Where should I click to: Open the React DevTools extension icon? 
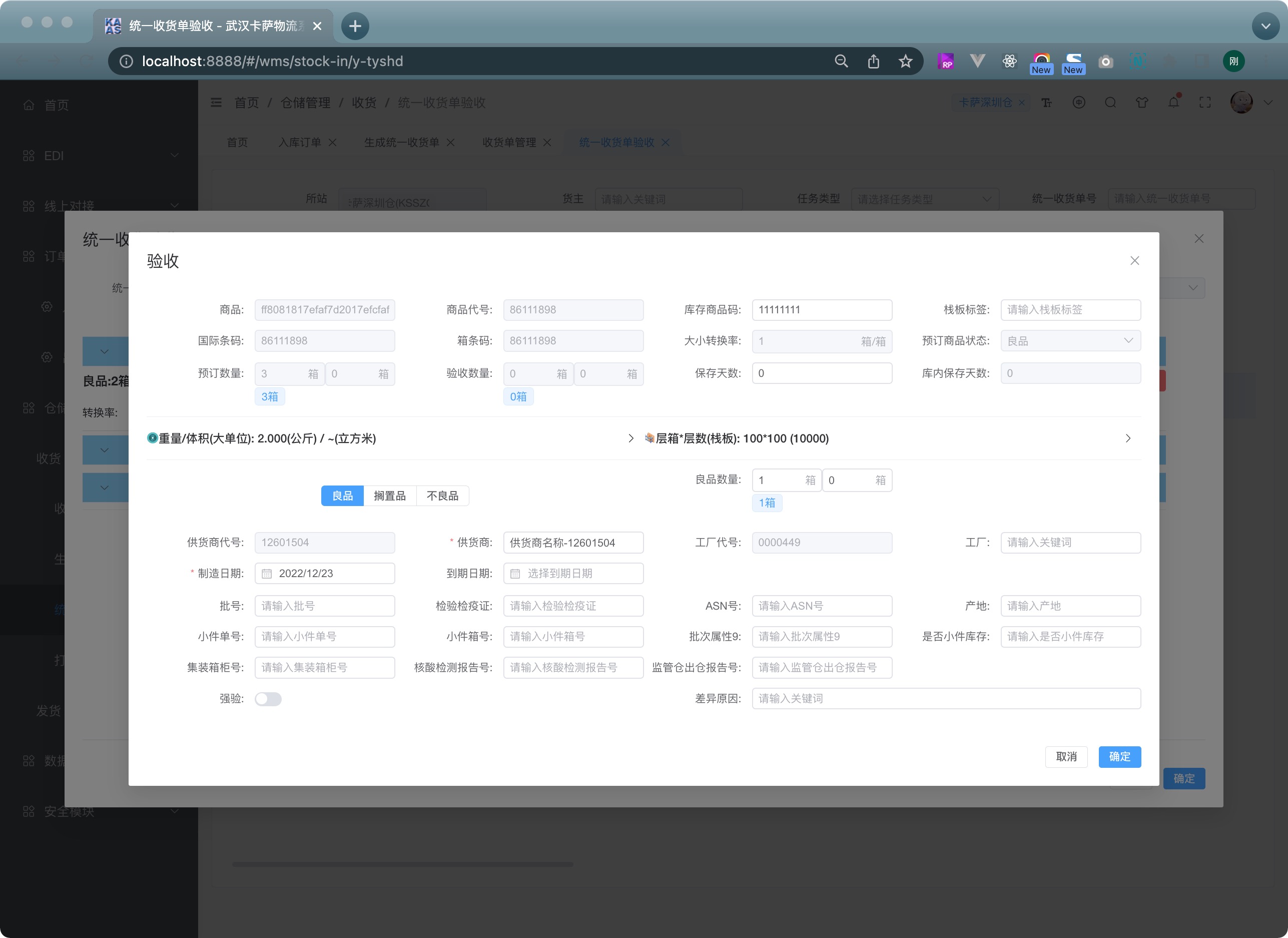[1009, 62]
